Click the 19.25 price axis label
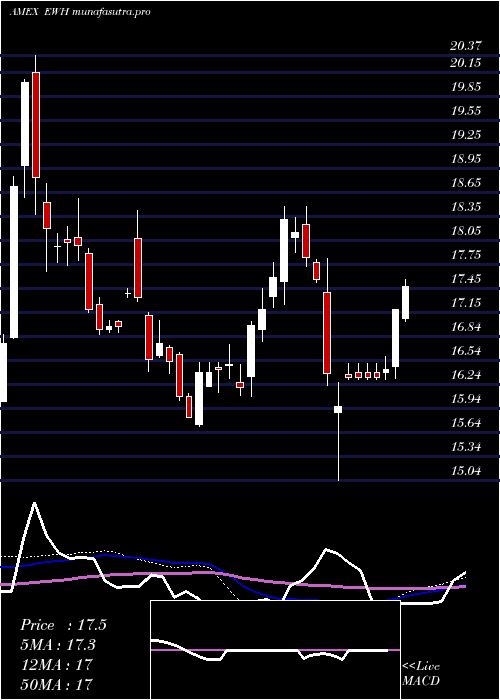 466,135
